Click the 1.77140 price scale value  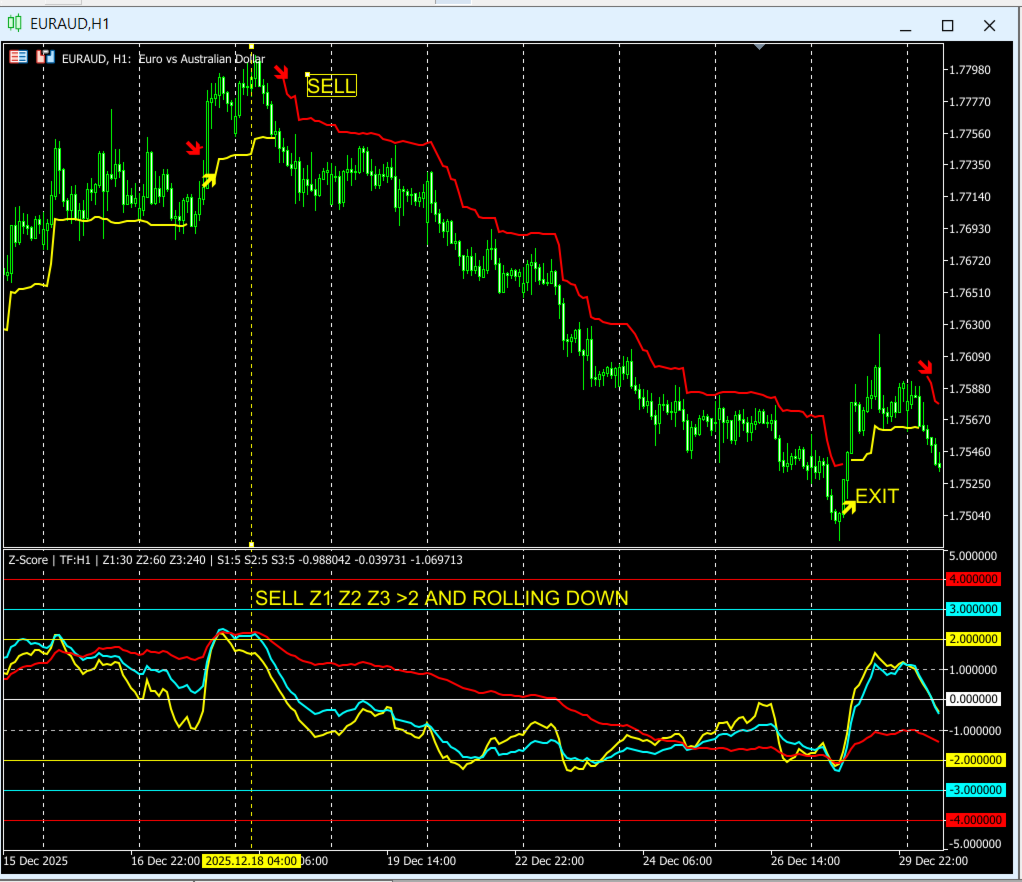tap(970, 198)
